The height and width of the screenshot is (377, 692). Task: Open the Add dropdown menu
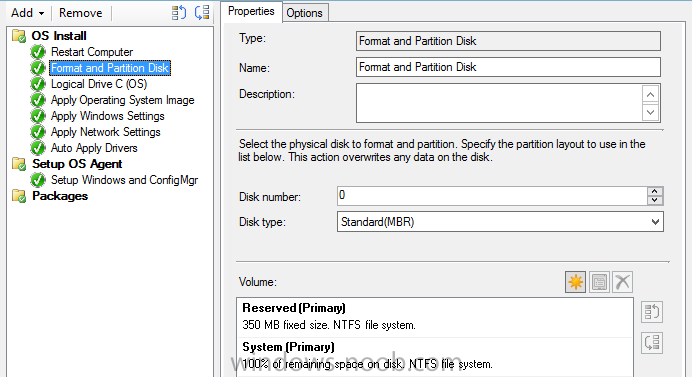[x=27, y=13]
